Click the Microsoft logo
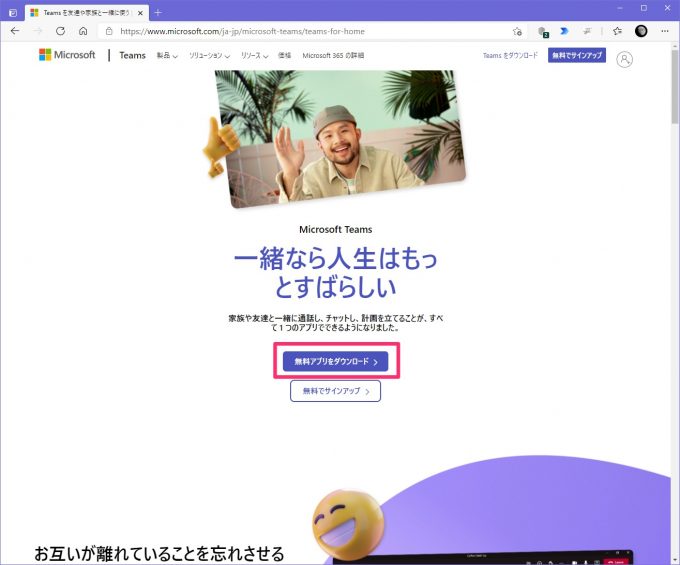This screenshot has width=680, height=565. point(67,55)
